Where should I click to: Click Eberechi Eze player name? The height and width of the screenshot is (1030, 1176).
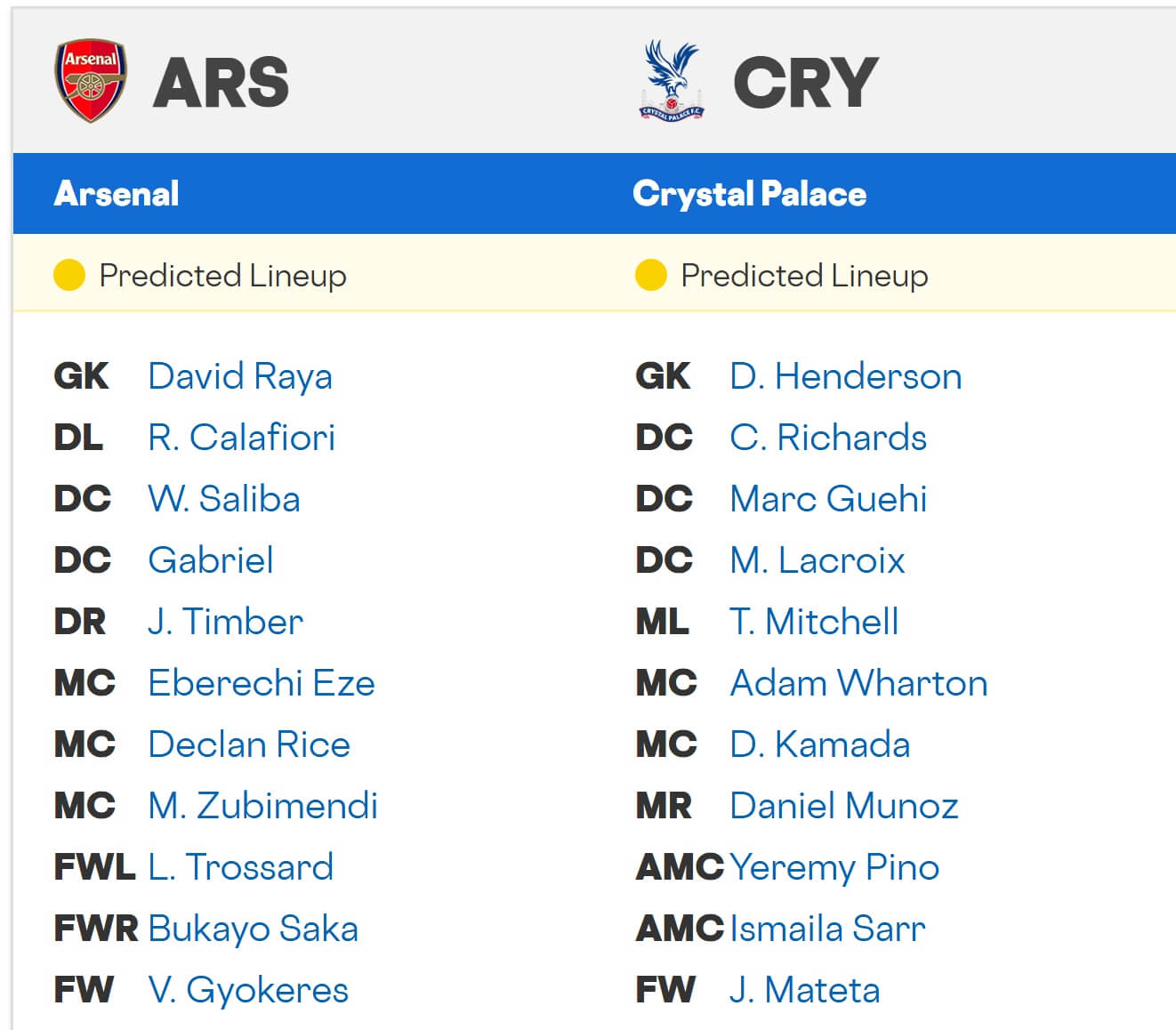(261, 683)
